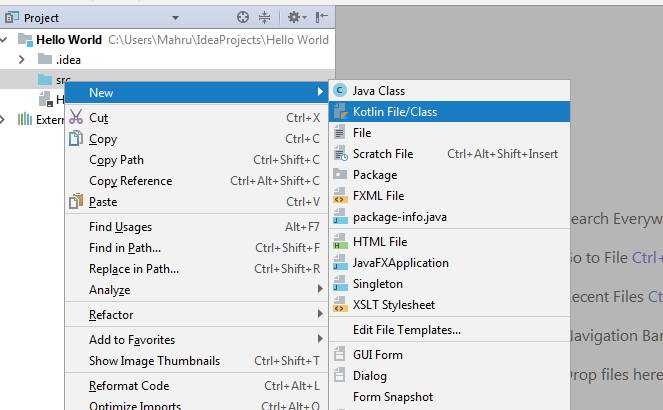
Task: Open the Refactor submenu
Action: click(x=110, y=315)
